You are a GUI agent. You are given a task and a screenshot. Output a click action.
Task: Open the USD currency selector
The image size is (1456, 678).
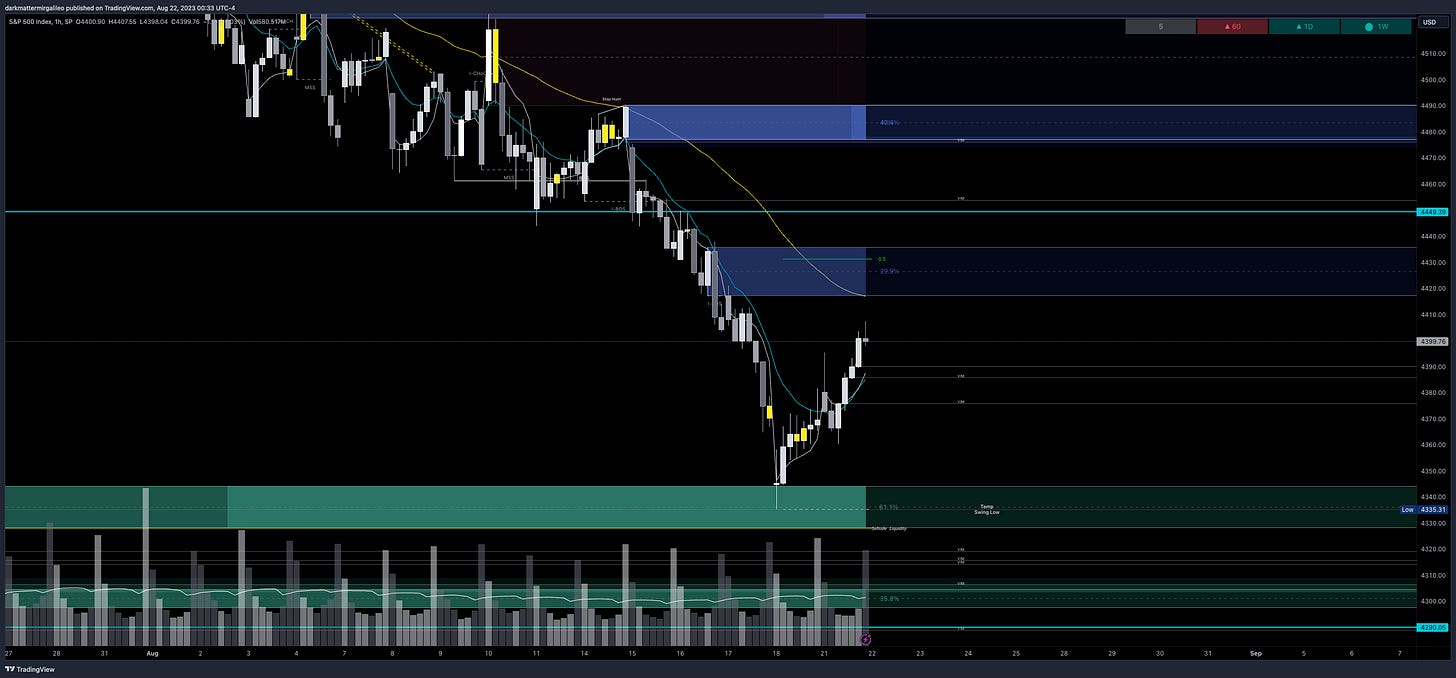coord(1428,20)
